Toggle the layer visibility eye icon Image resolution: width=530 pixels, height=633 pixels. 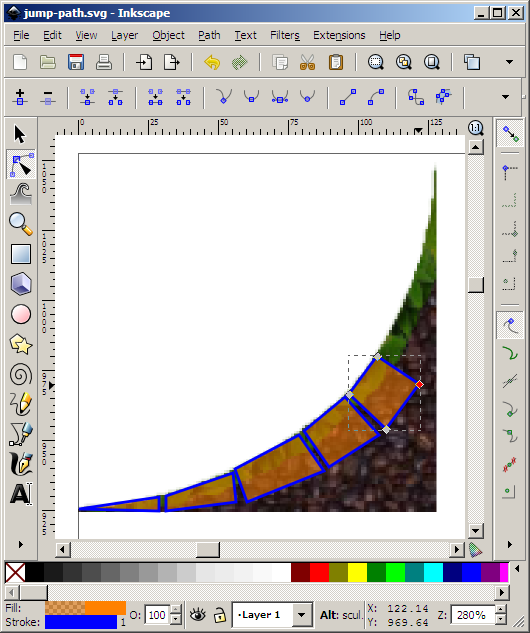pos(197,615)
